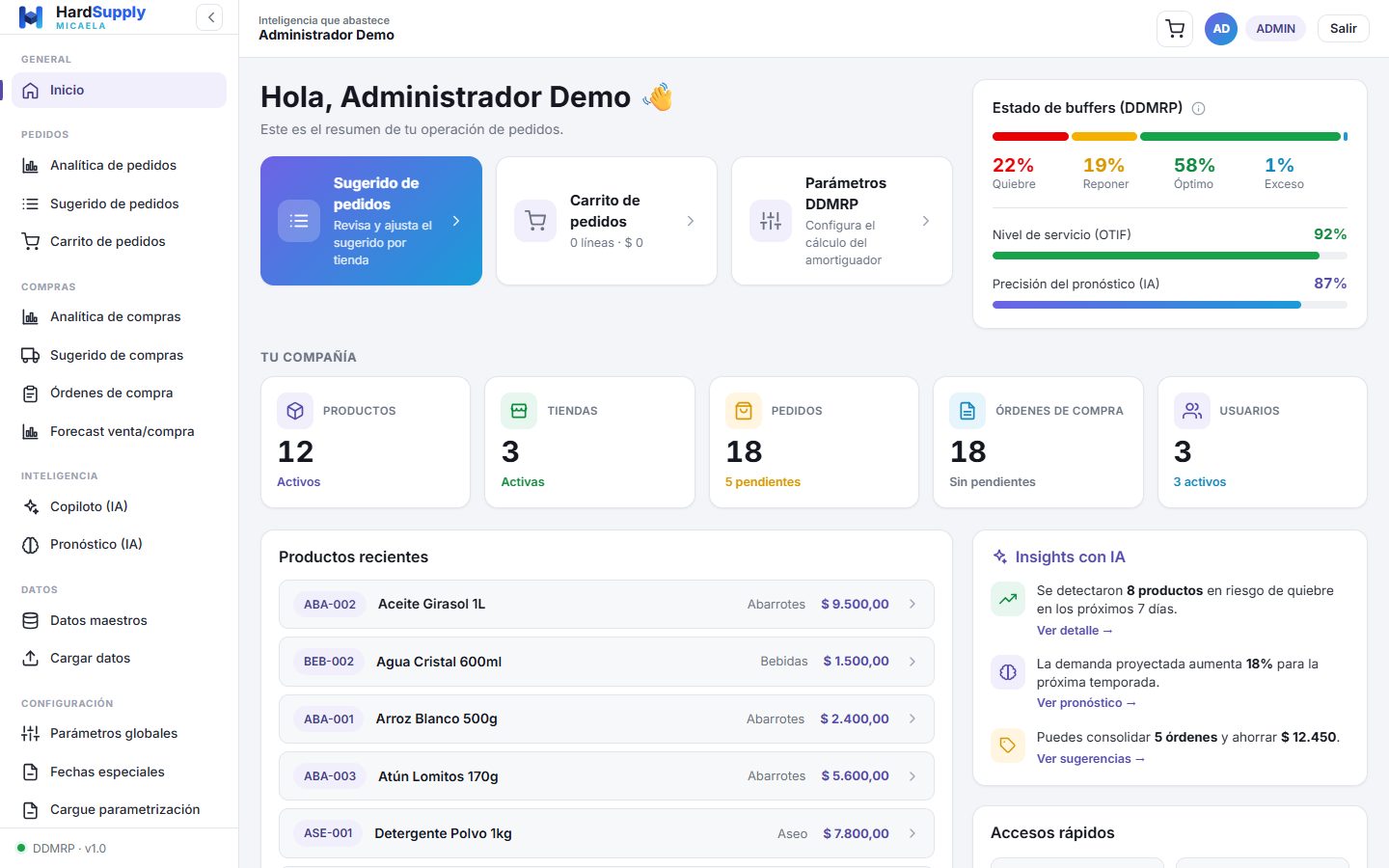
Task: Click the info icon next to Estado de buffers
Action: tap(1199, 108)
